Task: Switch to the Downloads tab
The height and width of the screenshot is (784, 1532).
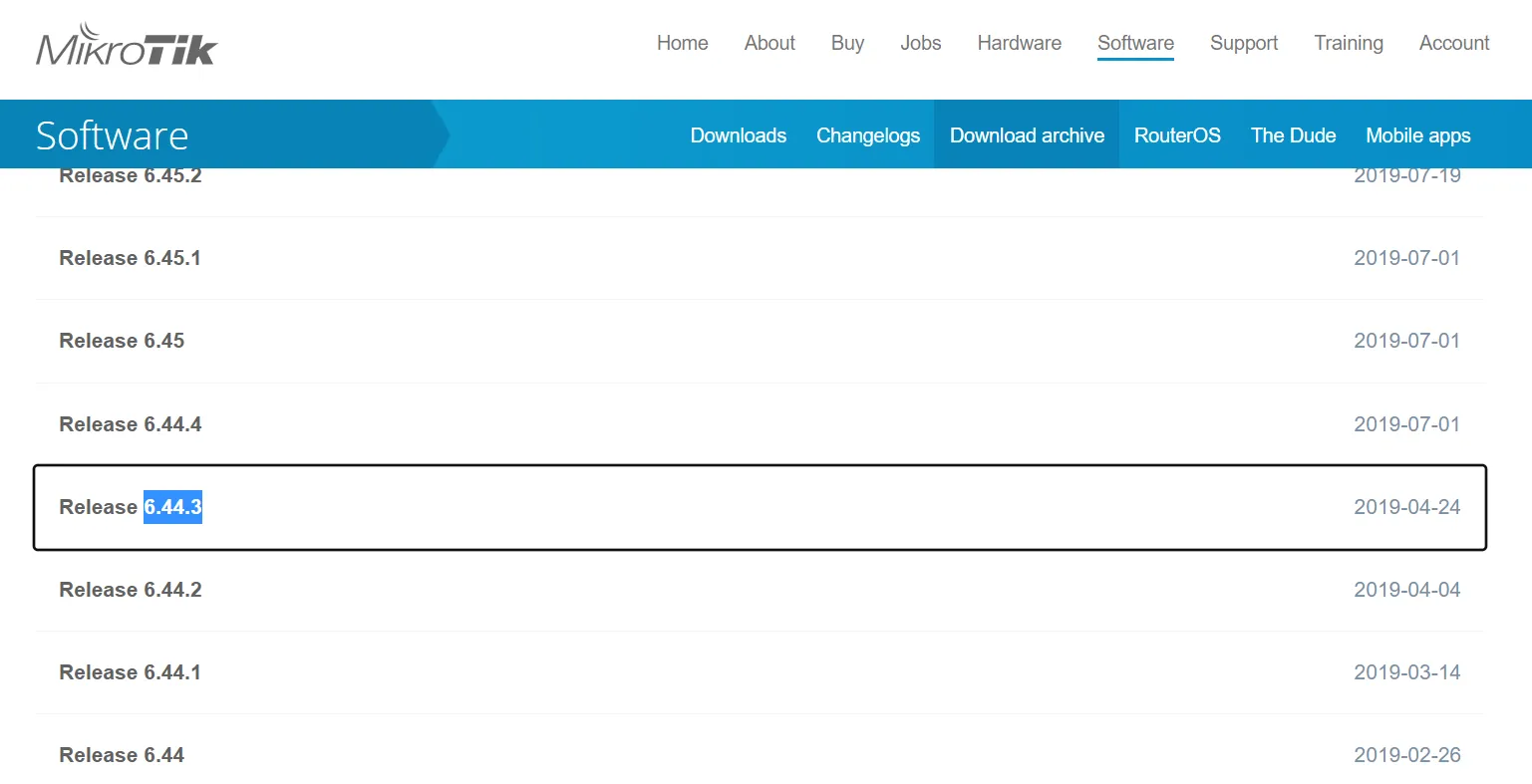Action: pyautogui.click(x=739, y=135)
